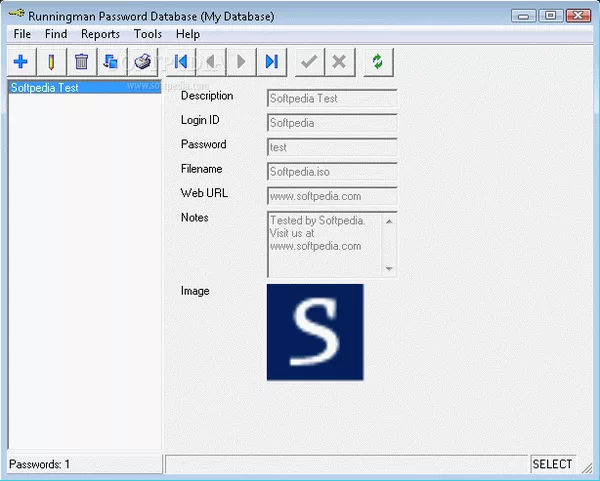Open the Tools menu

148,34
